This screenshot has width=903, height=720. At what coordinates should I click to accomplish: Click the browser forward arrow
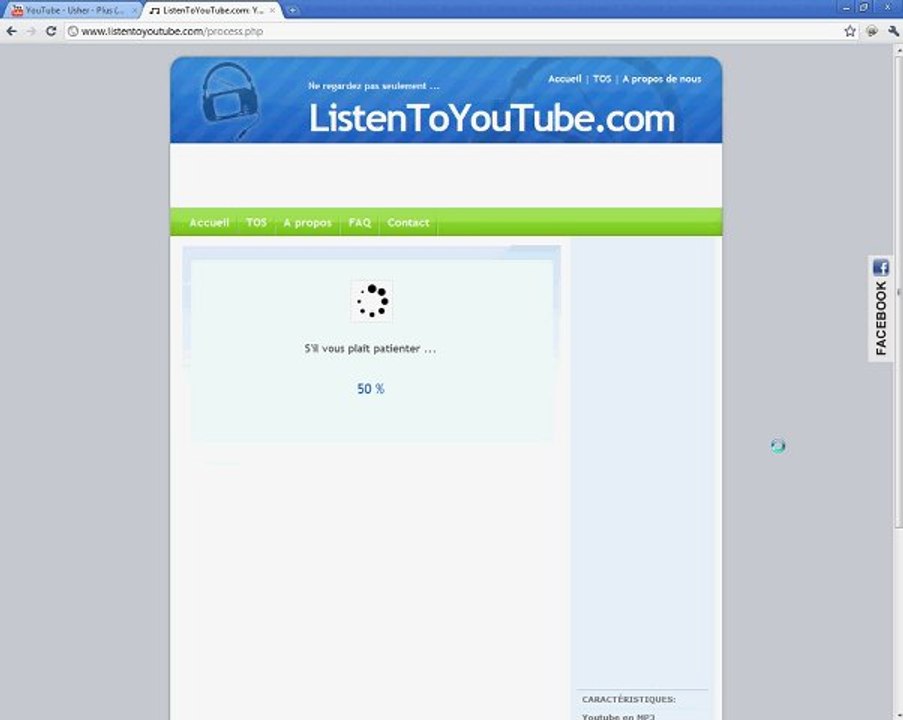coord(31,31)
